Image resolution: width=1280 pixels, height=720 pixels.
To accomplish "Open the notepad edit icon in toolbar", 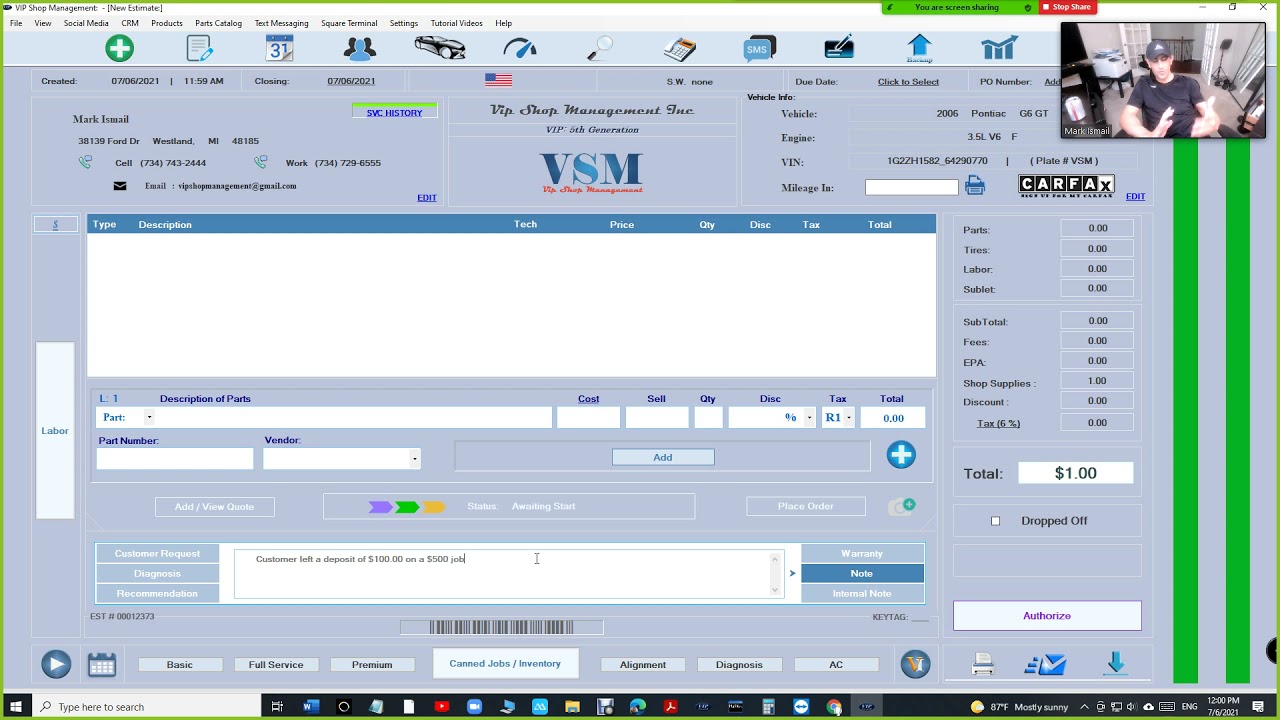I will (x=200, y=48).
